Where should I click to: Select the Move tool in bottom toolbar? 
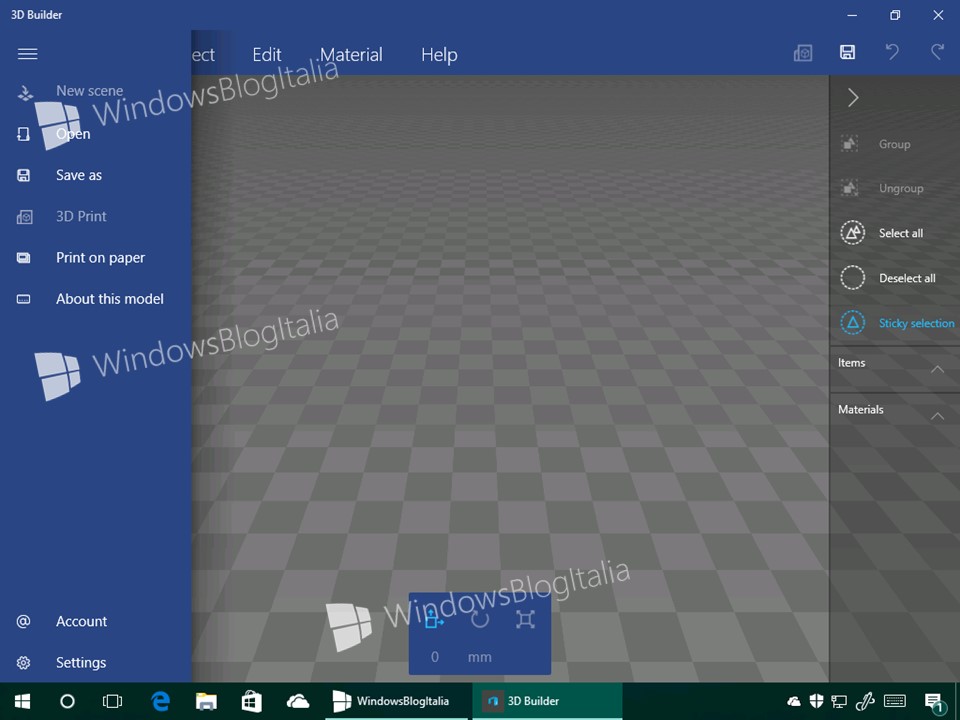coord(433,619)
